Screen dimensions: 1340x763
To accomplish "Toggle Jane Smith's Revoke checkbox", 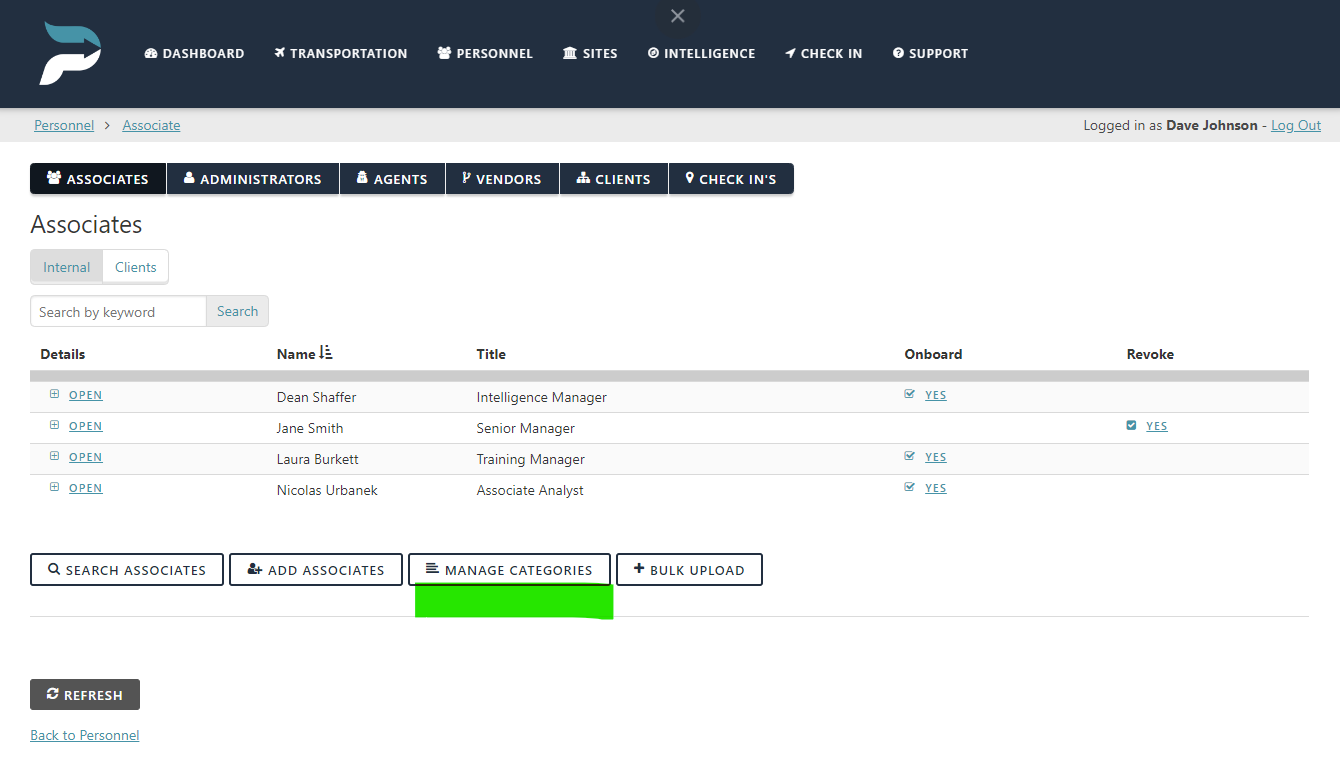I will pyautogui.click(x=1131, y=425).
